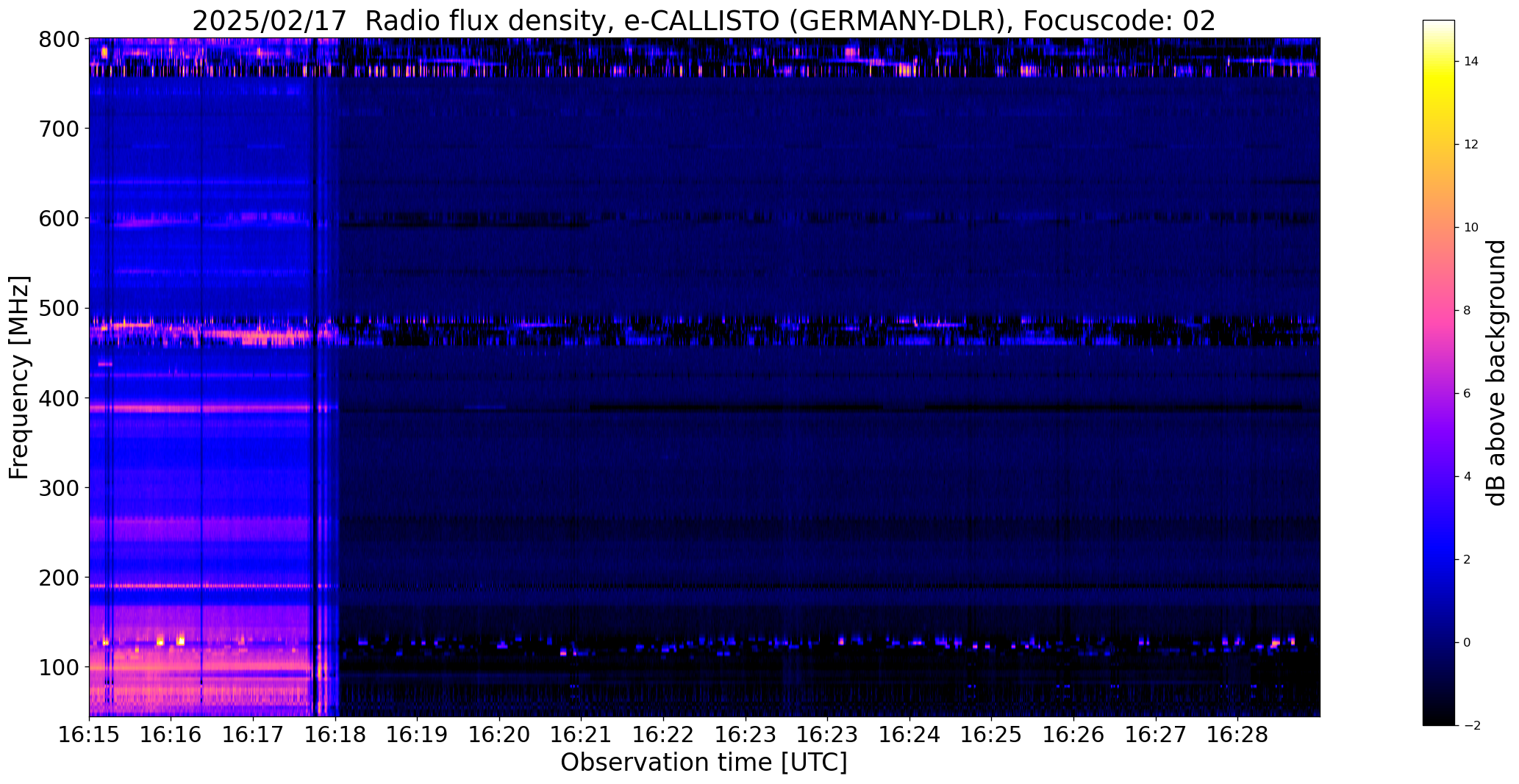Click the 16:28 time tick label
This screenshot has height=784, width=1519.
(1237, 735)
